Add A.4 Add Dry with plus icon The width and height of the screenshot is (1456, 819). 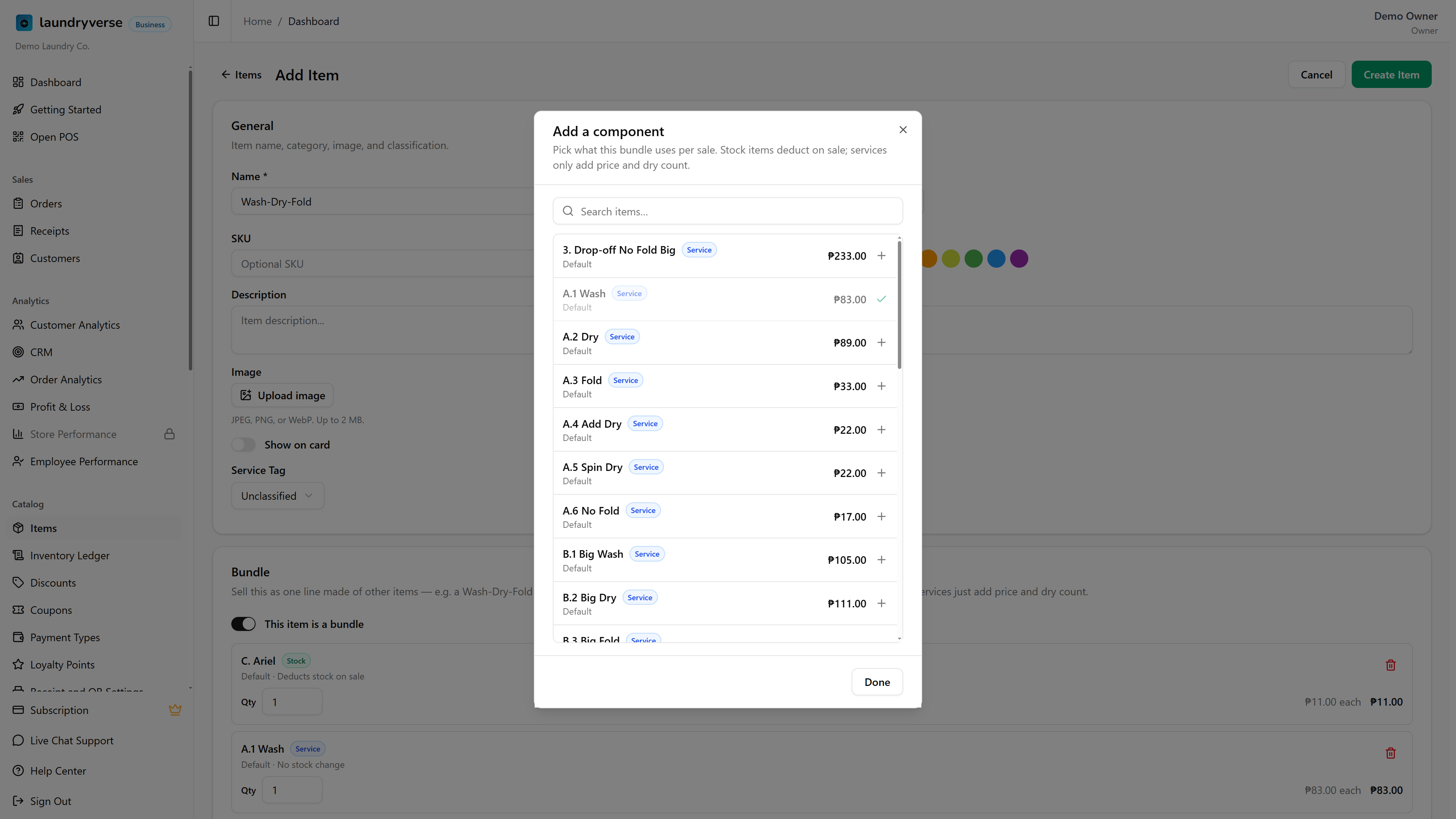(881, 430)
